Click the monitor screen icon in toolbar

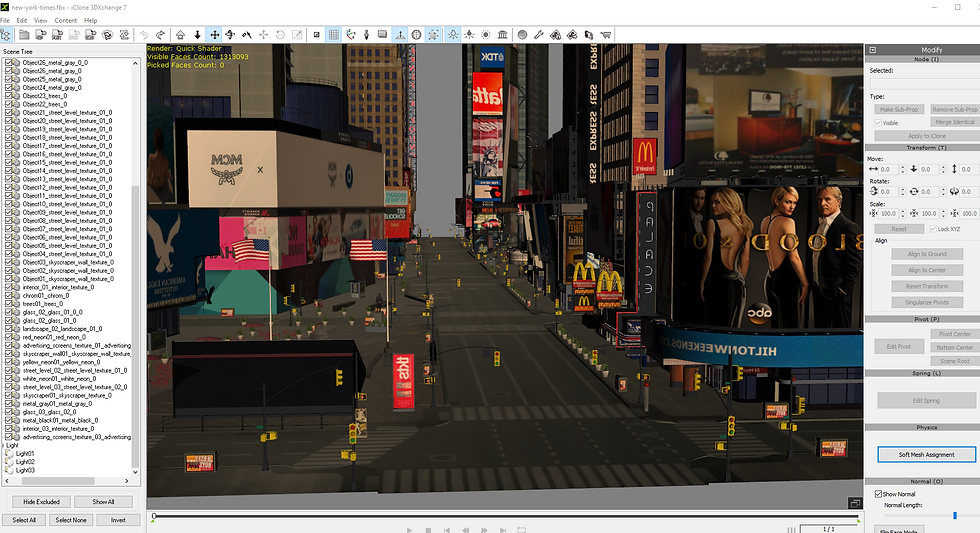(382, 35)
